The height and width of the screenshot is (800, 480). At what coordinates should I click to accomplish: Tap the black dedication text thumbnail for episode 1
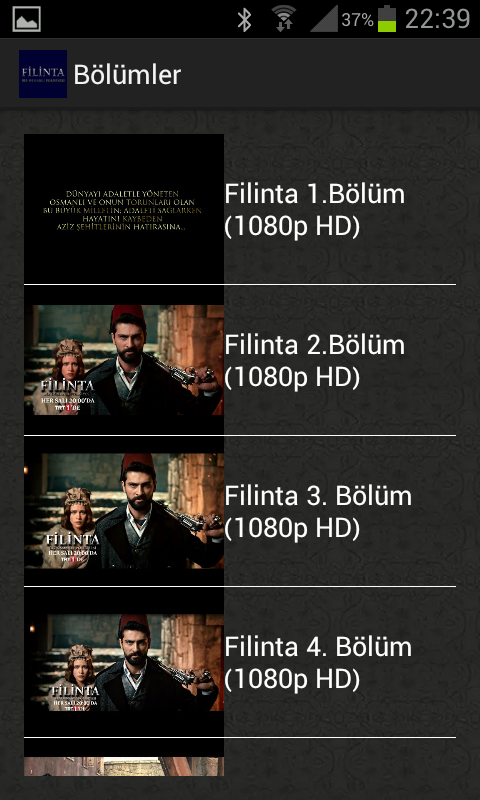click(x=124, y=209)
